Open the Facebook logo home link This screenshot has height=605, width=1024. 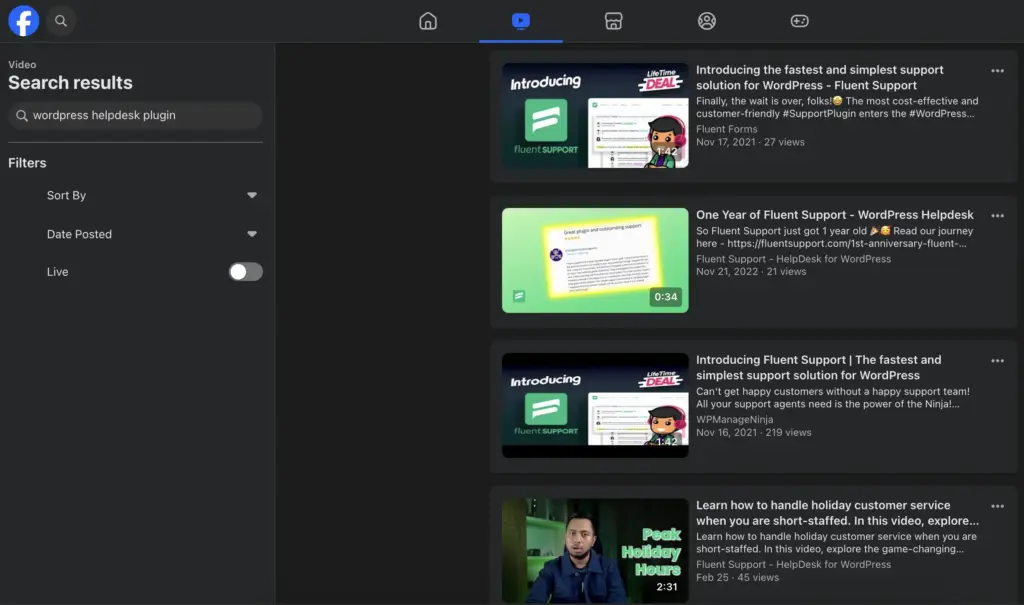click(24, 21)
